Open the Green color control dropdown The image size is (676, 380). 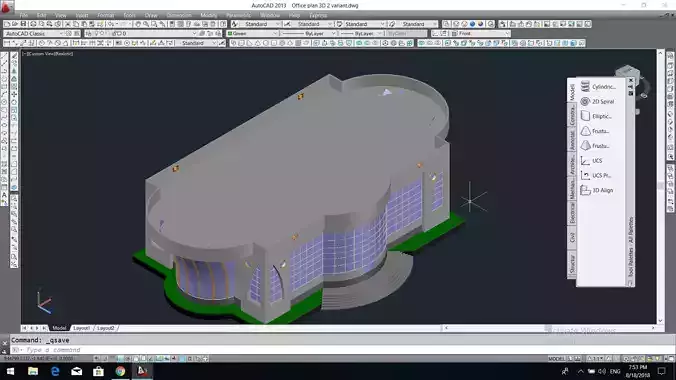click(x=253, y=33)
